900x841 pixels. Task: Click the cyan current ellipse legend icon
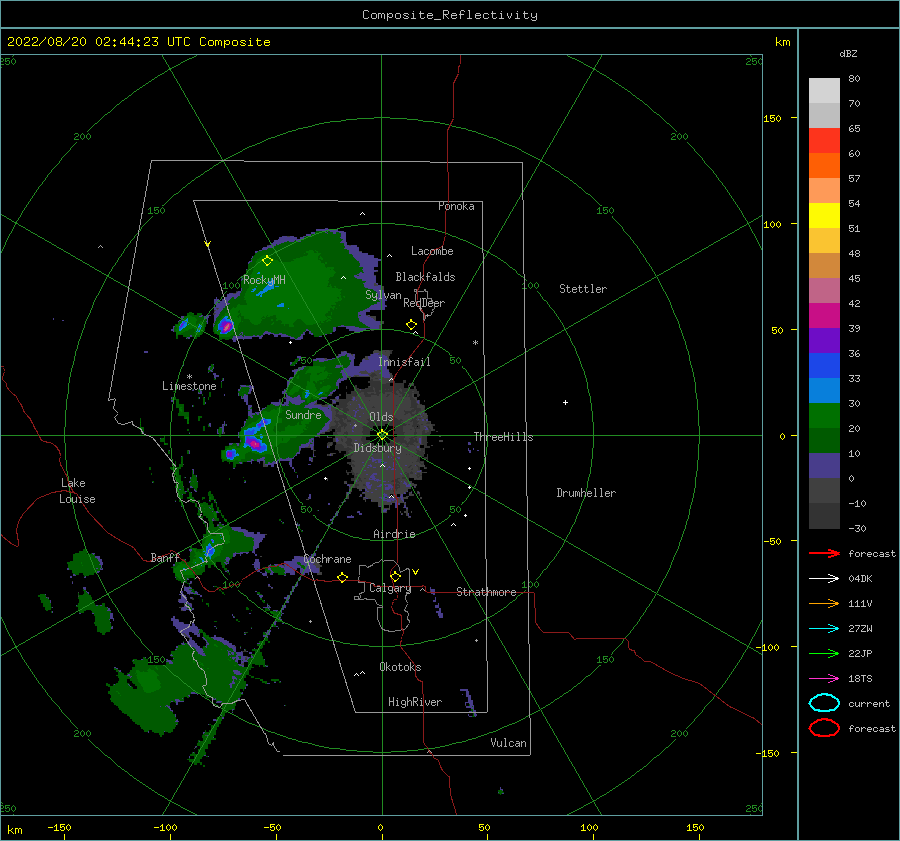(824, 703)
